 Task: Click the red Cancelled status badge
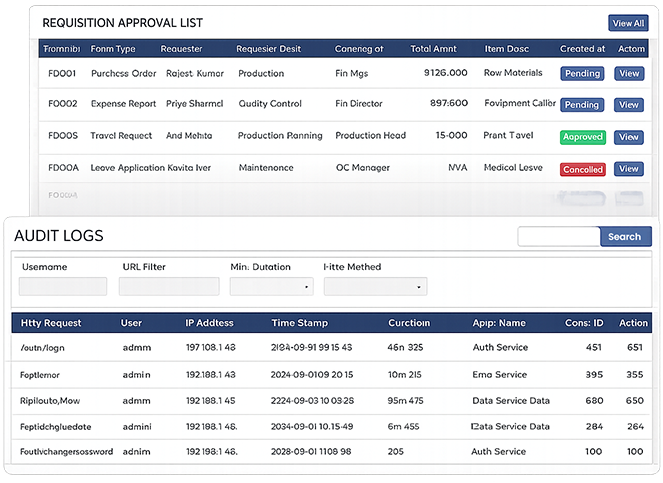582,170
